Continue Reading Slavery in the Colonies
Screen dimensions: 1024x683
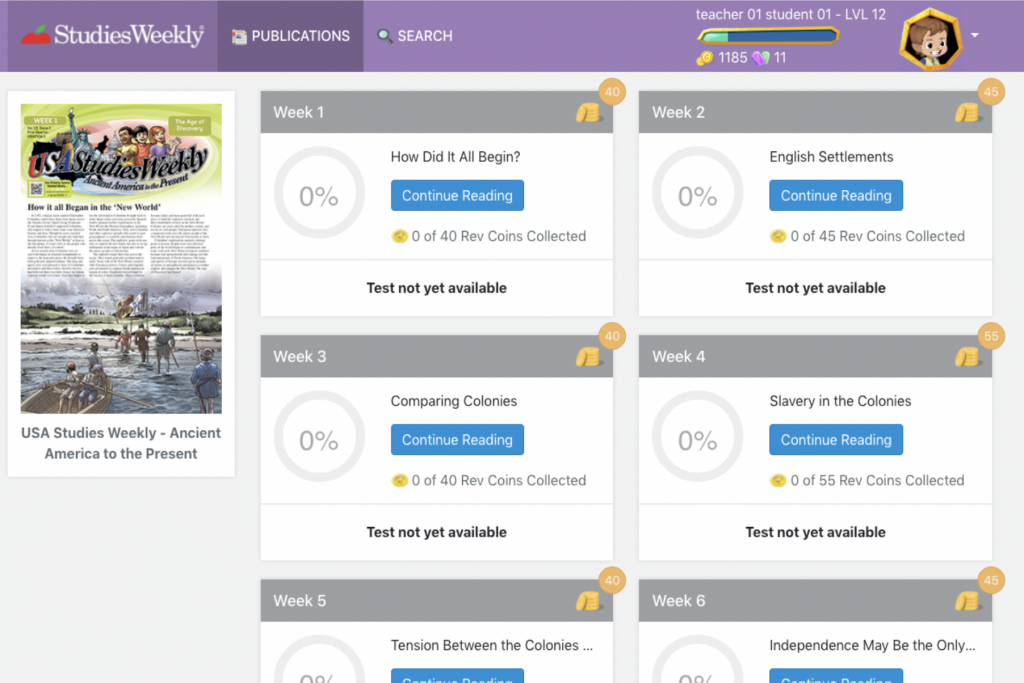(x=836, y=439)
